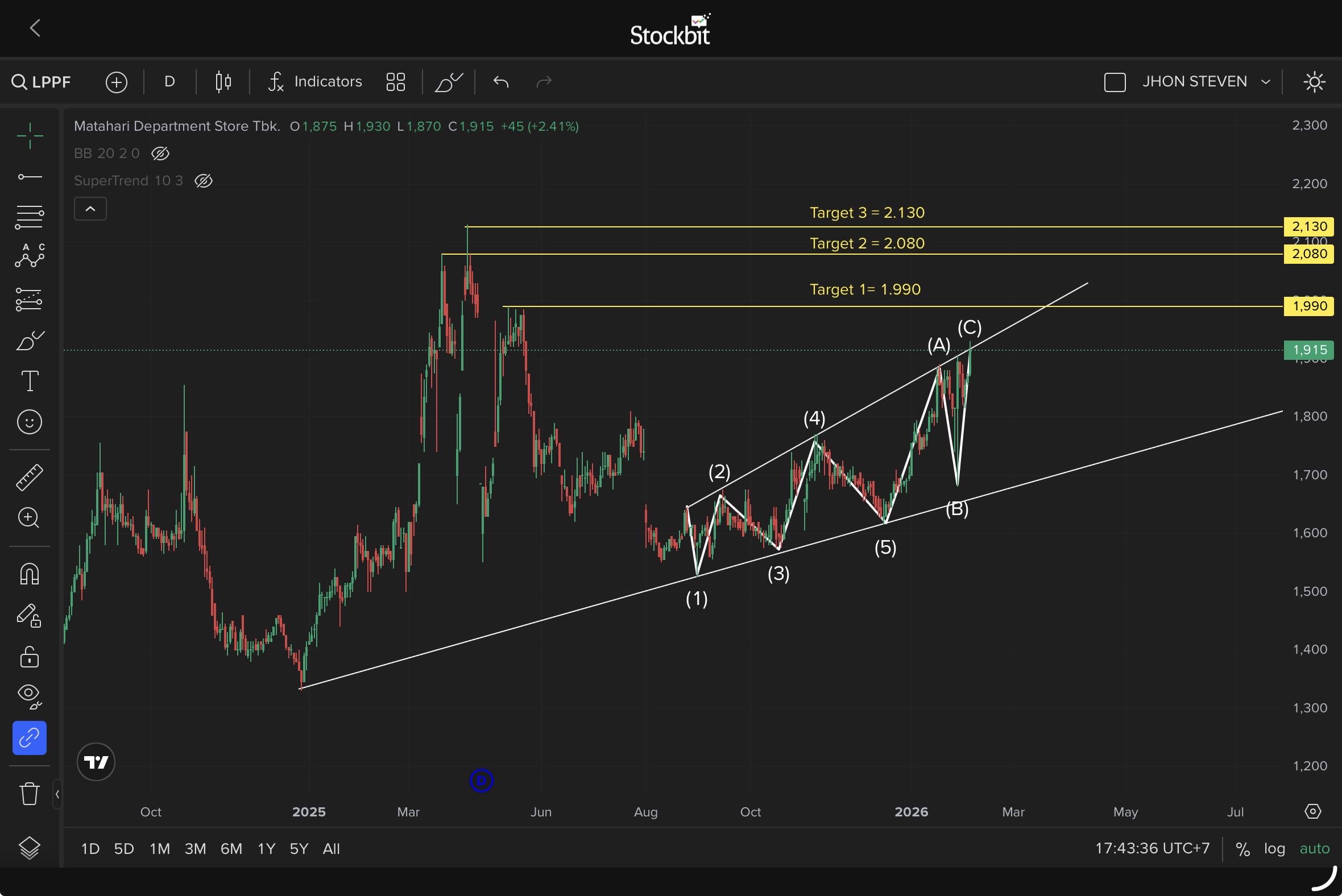The image size is (1342, 896).
Task: Select the ABC pattern tool
Action: pos(30,255)
